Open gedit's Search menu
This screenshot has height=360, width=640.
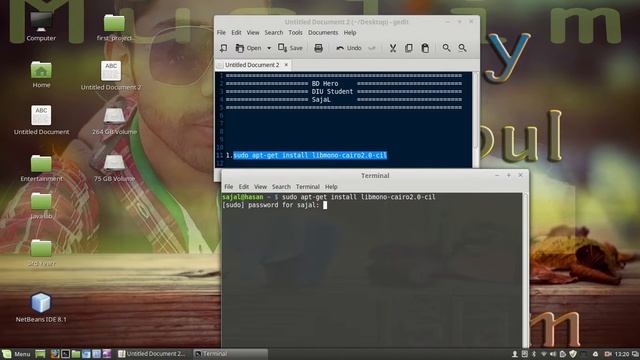pyautogui.click(x=273, y=32)
